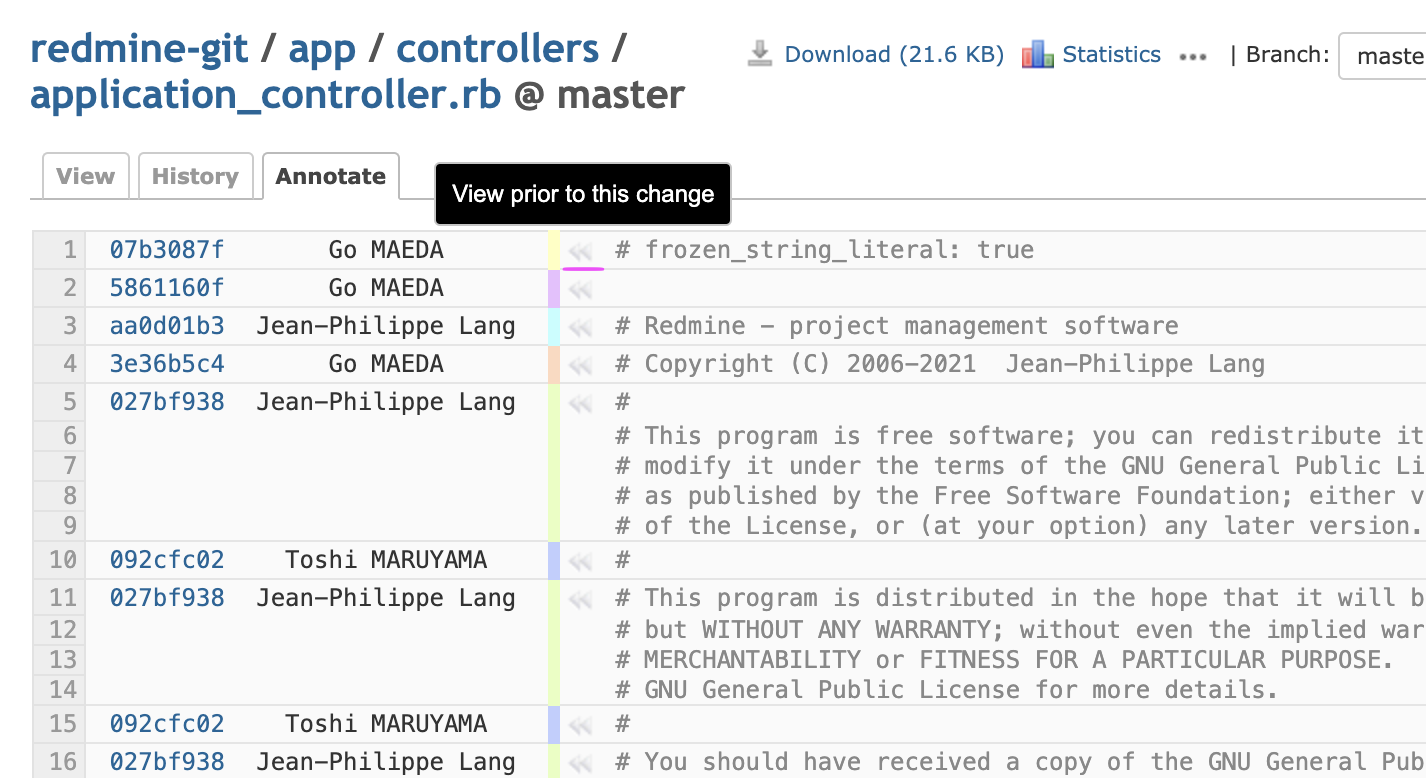Click the prior-change arrows on line 10
The width and height of the screenshot is (1426, 778).
coord(581,561)
